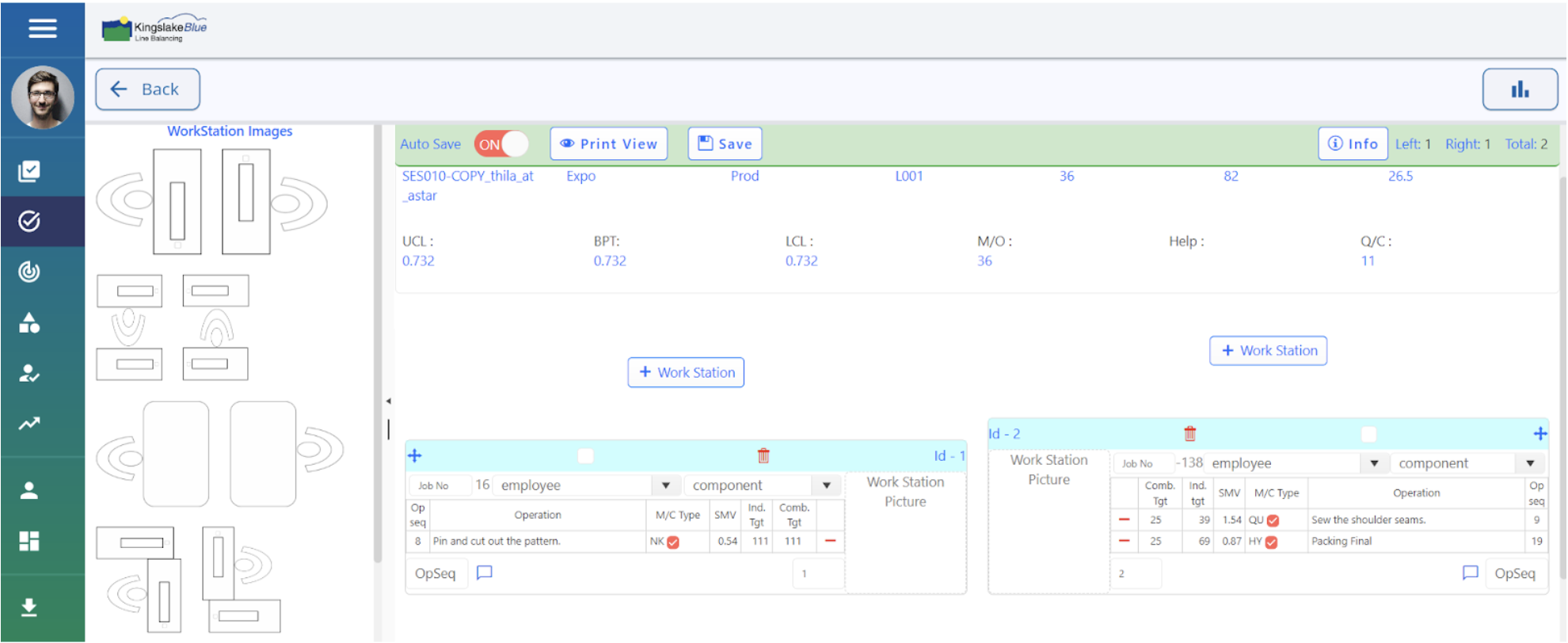Click the M/O value 36
The image size is (1568, 643).
point(984,261)
